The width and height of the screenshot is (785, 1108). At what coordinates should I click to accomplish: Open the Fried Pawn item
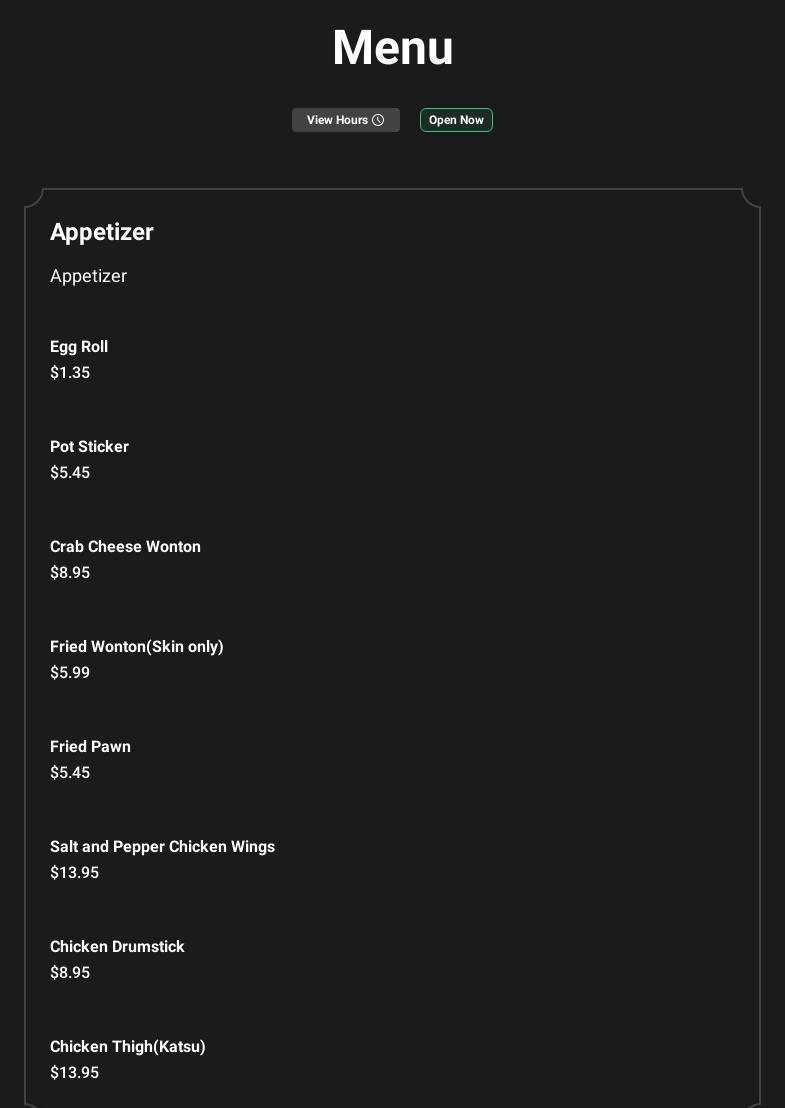90,747
